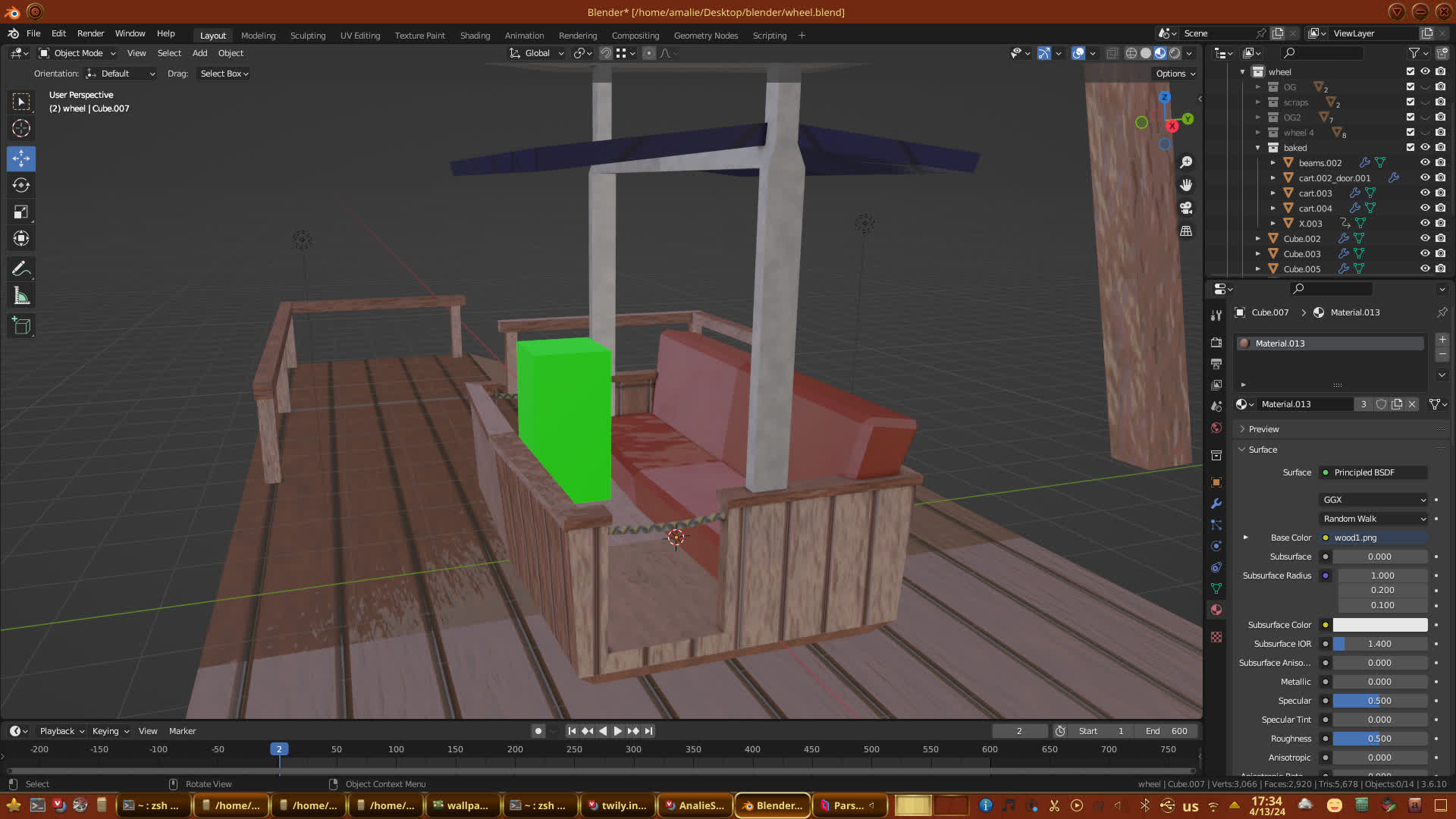
Task: Select the Measure tool
Action: pos(21,297)
